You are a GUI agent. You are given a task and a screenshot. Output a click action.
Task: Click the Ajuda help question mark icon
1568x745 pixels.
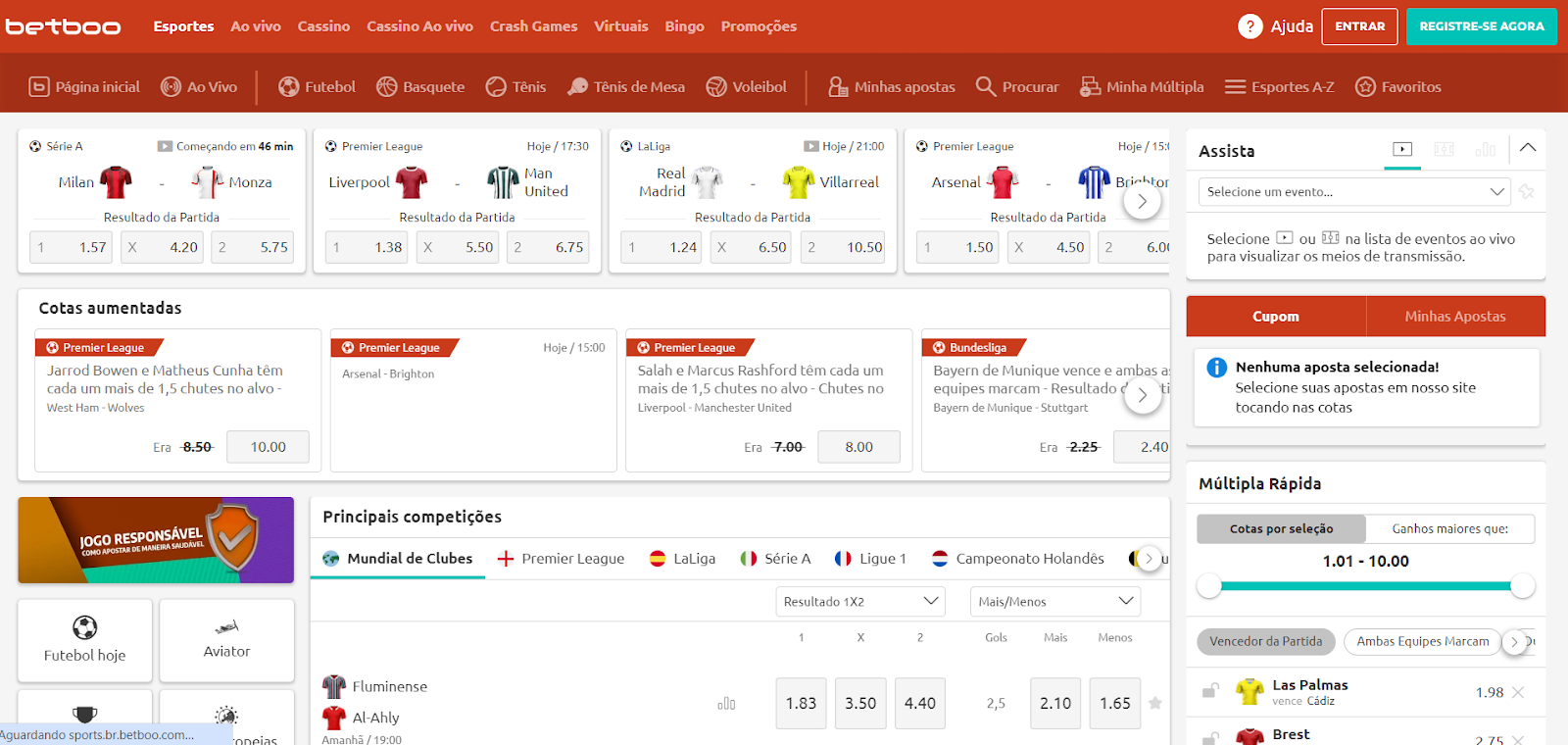coord(1249,26)
